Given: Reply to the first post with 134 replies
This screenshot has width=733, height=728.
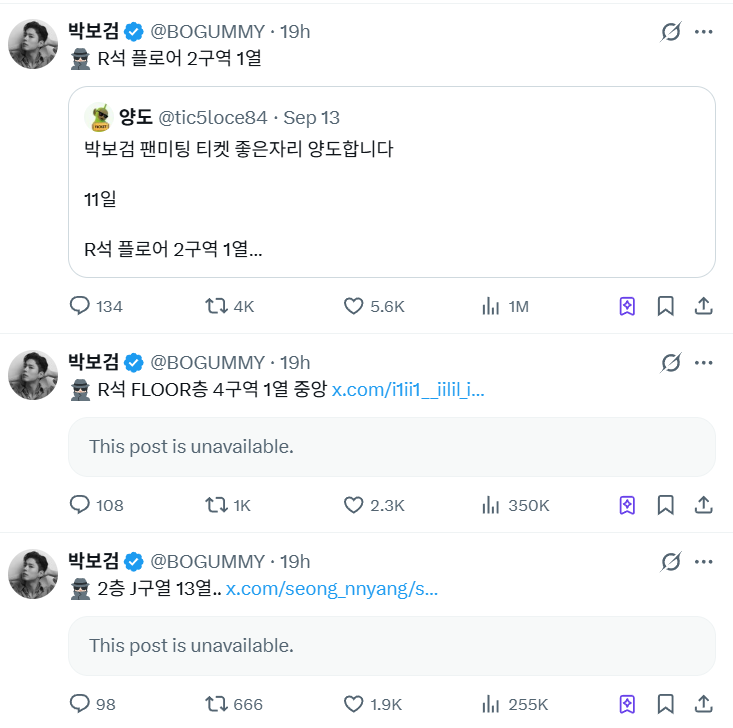Looking at the screenshot, I should point(81,306).
